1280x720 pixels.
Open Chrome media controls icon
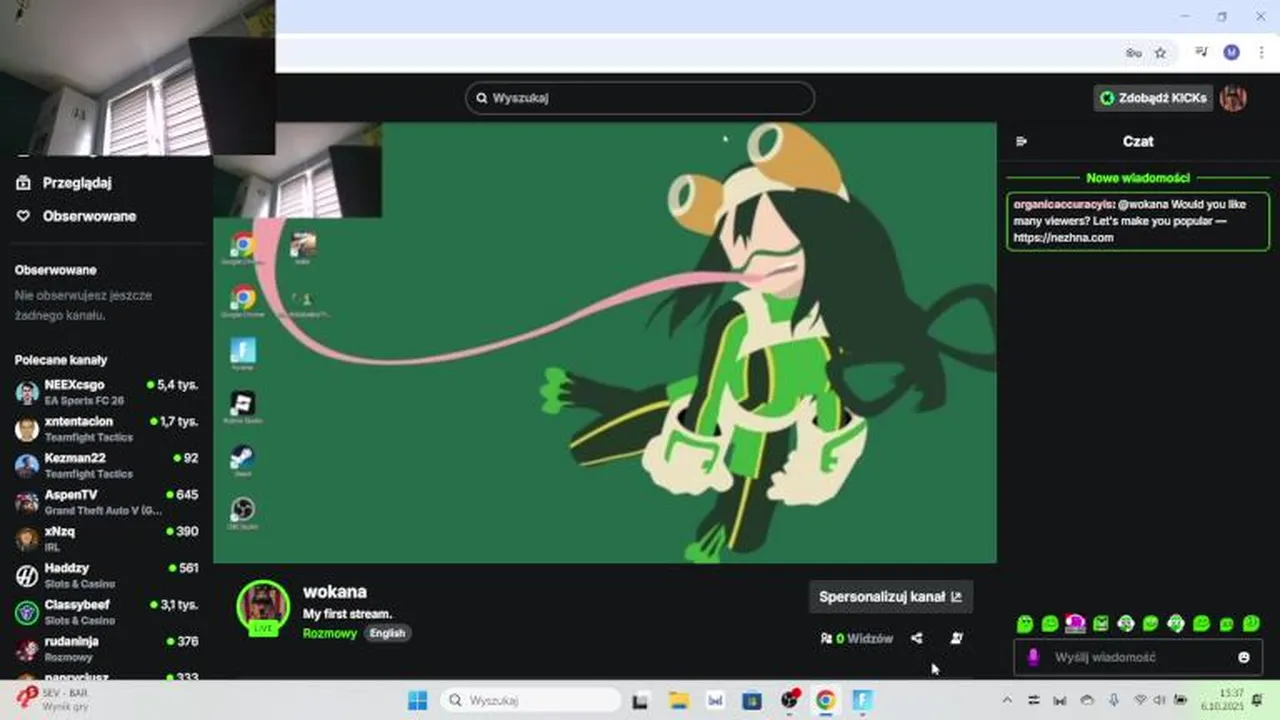(1202, 53)
